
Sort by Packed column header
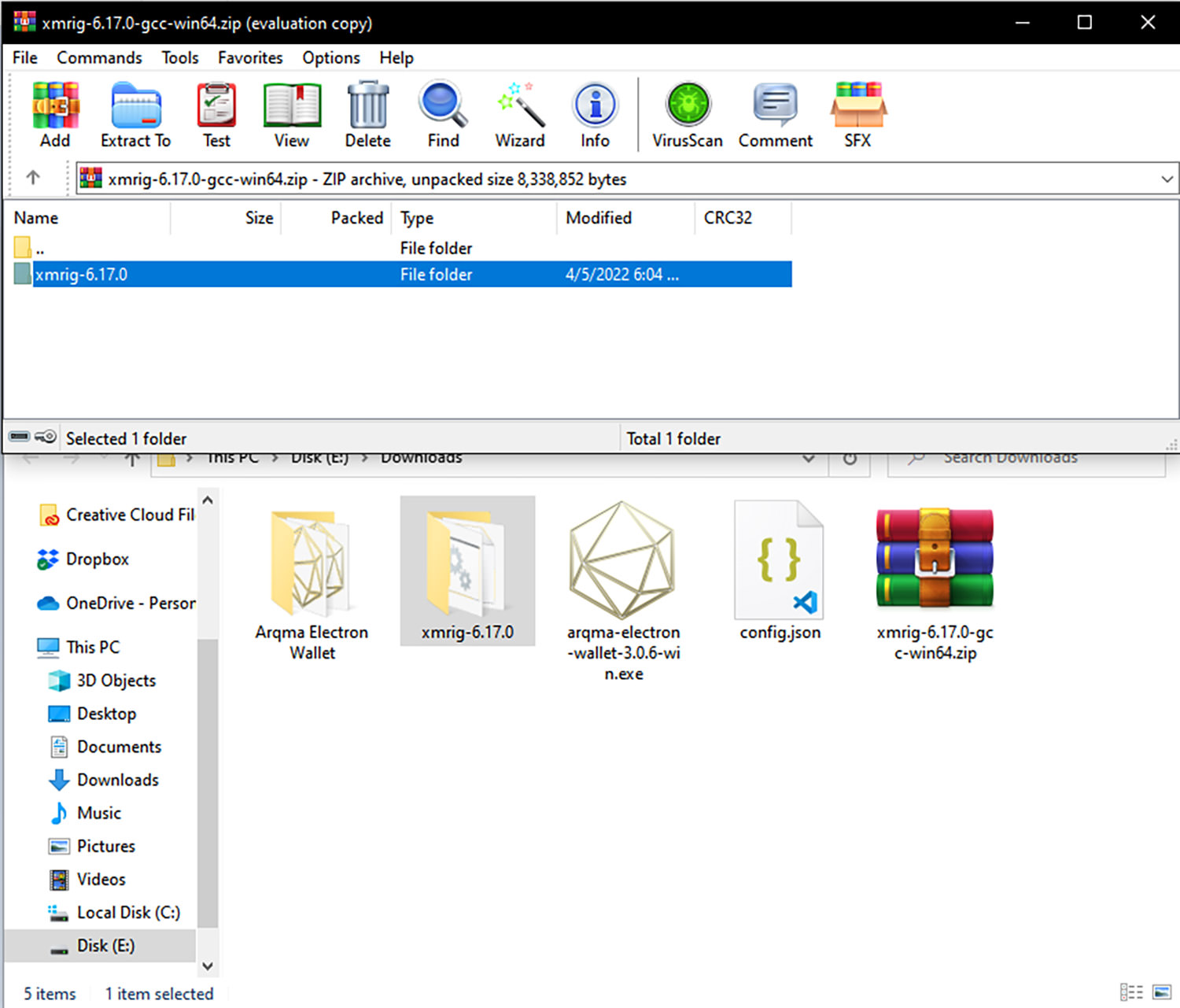pos(337,218)
